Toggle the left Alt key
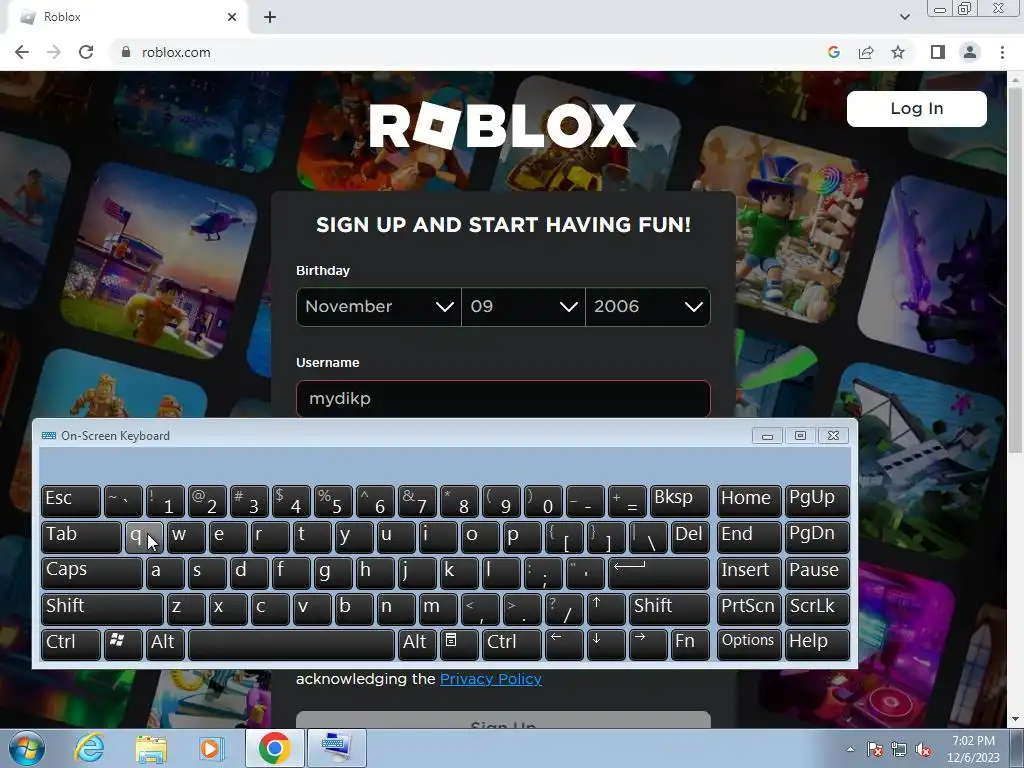Viewport: 1024px width, 768px height. tap(165, 644)
